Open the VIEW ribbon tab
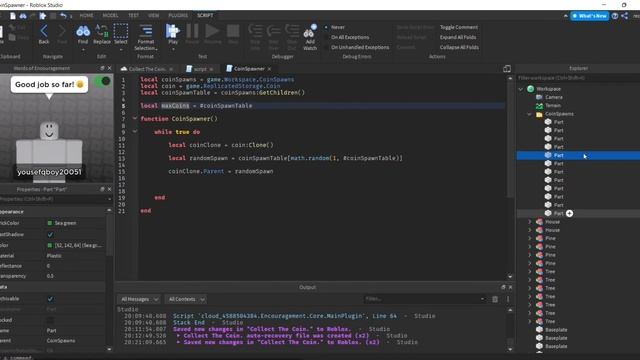640x360 pixels. pyautogui.click(x=153, y=16)
